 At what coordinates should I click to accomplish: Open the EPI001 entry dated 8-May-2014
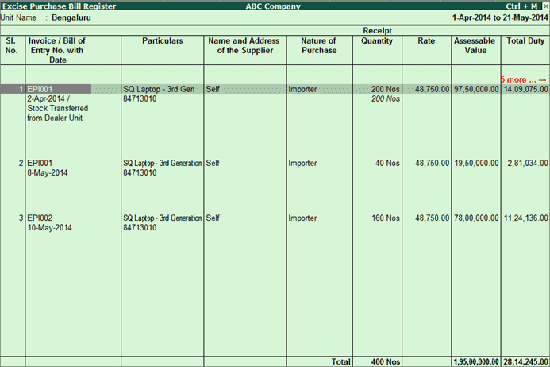(40, 163)
